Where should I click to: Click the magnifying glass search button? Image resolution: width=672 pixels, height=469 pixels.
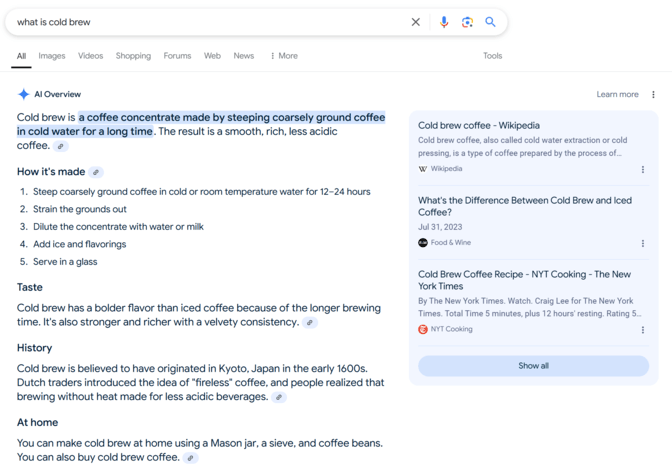[490, 22]
